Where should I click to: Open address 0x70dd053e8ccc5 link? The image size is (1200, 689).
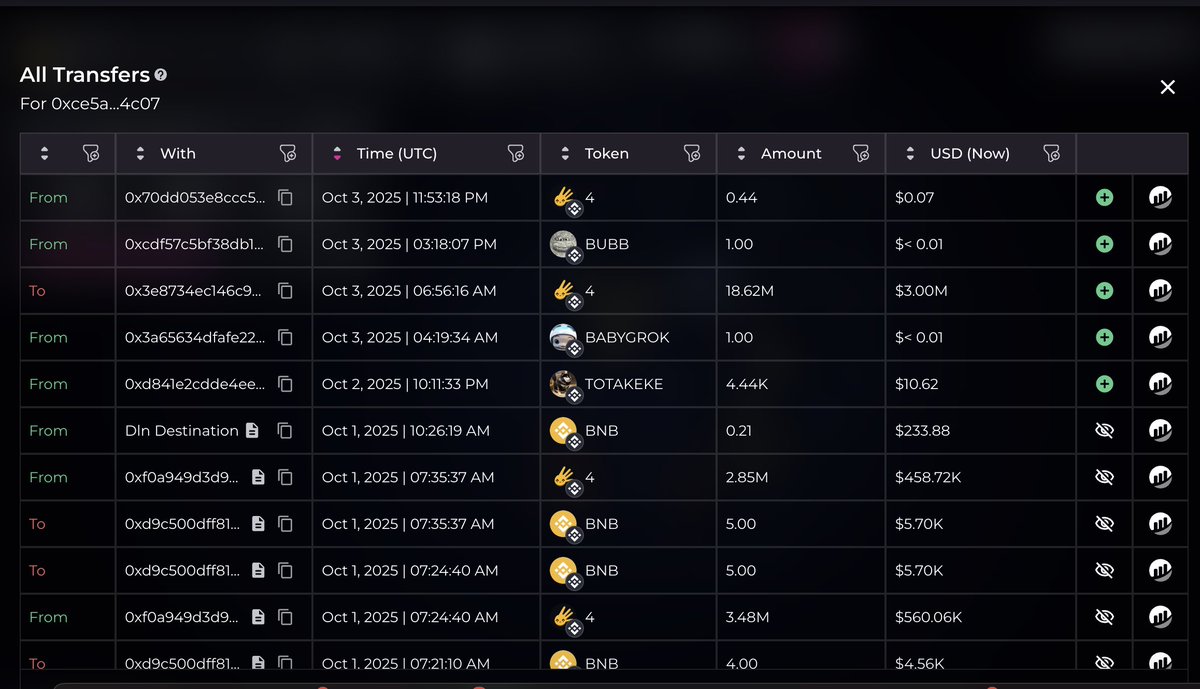pos(196,198)
